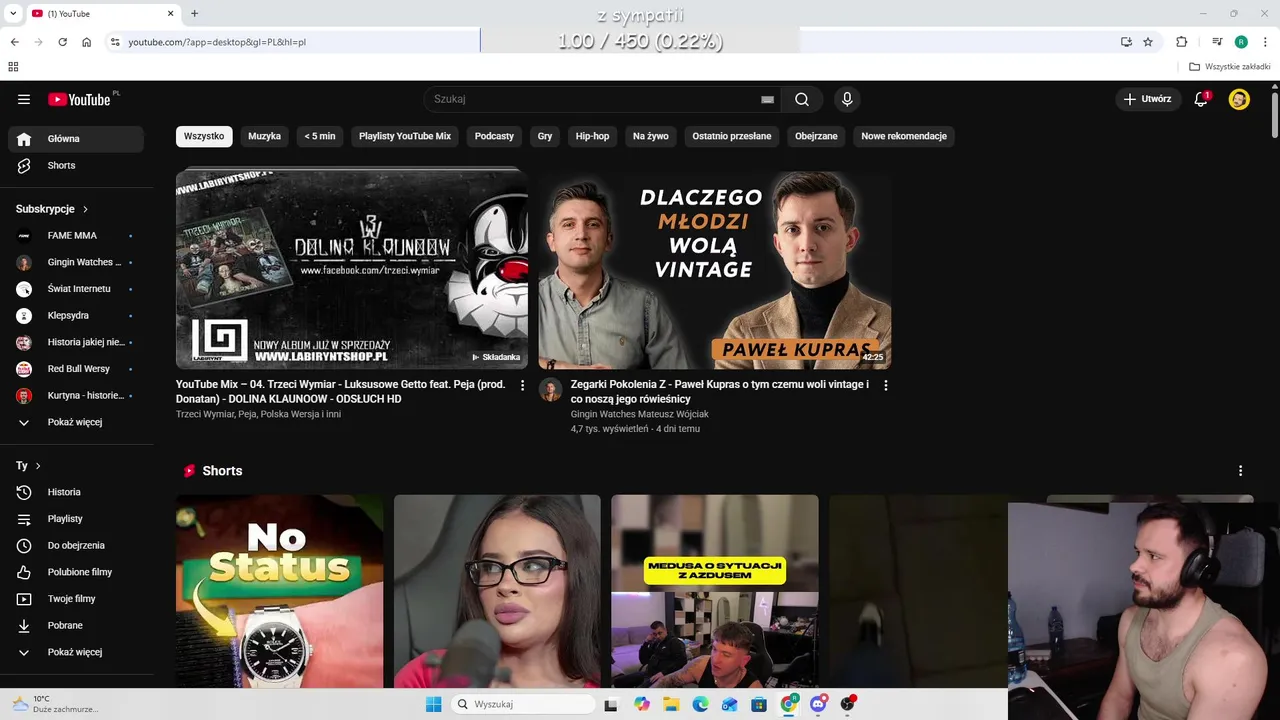Image resolution: width=1280 pixels, height=720 pixels.
Task: Open options for YouTube Mix video
Action: 522,385
